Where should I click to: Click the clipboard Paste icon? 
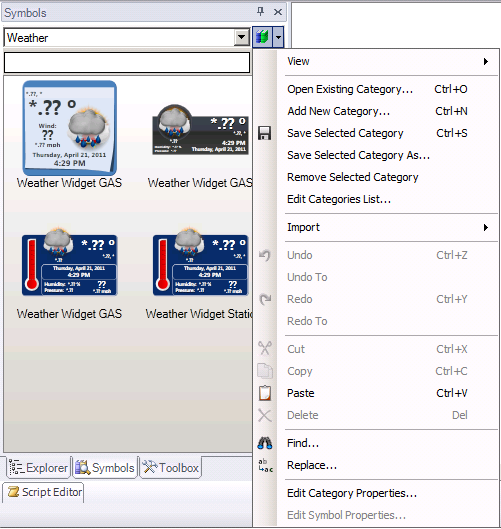point(265,393)
